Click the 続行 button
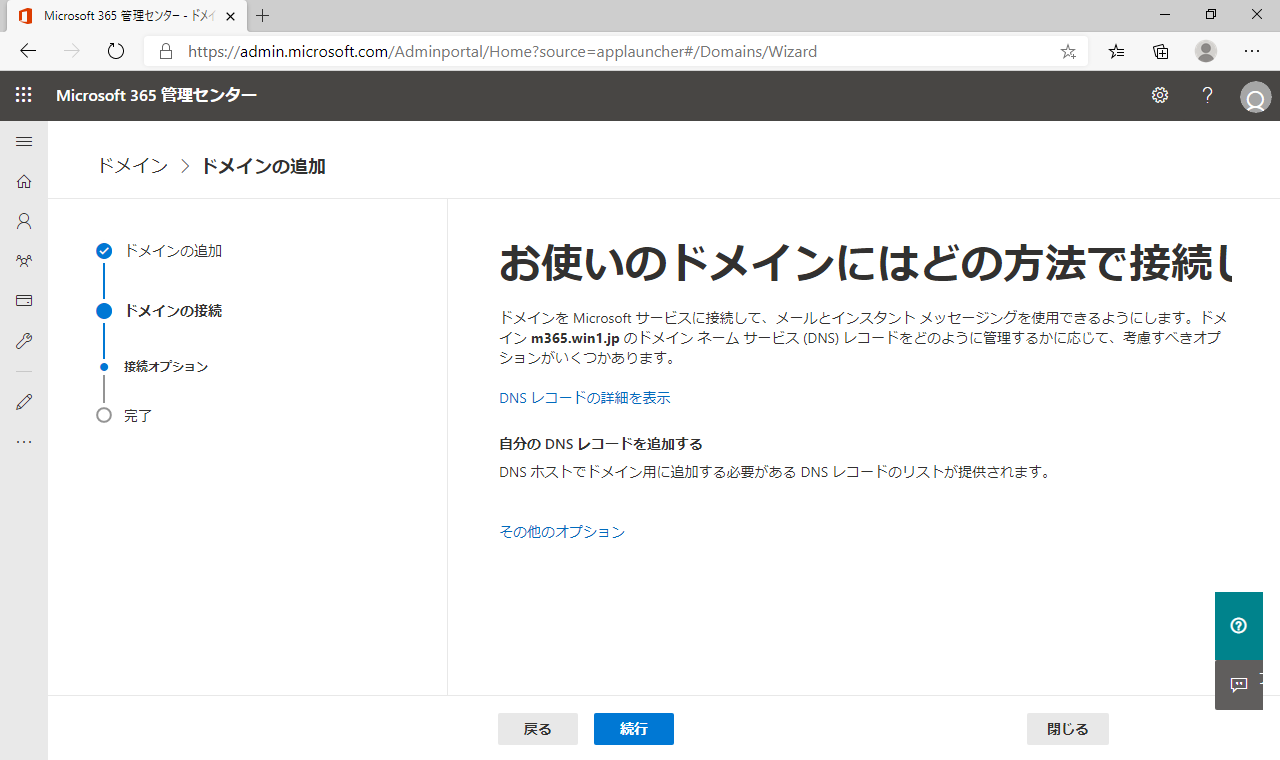Viewport: 1280px width, 760px height. tap(634, 729)
